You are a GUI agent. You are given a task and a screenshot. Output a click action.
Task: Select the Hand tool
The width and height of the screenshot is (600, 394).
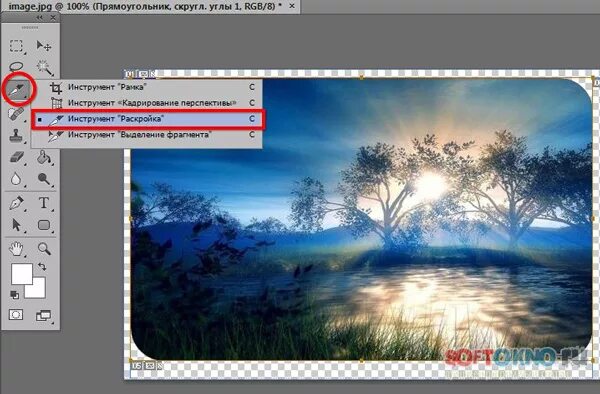click(16, 249)
